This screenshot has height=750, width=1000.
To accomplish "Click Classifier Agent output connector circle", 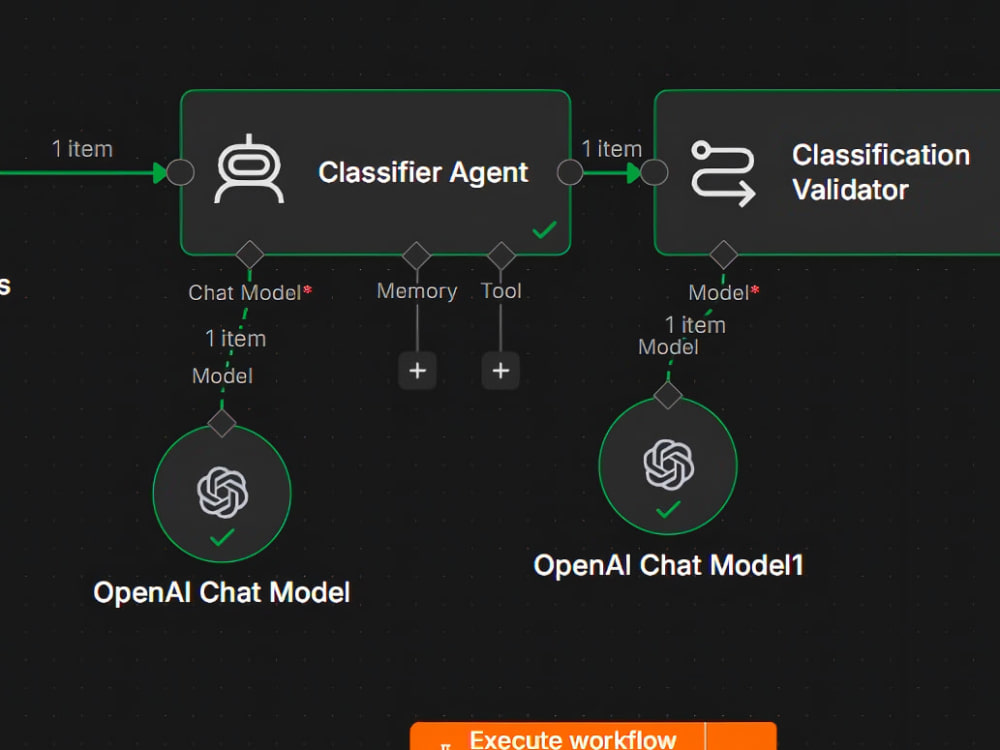I will pos(570,172).
